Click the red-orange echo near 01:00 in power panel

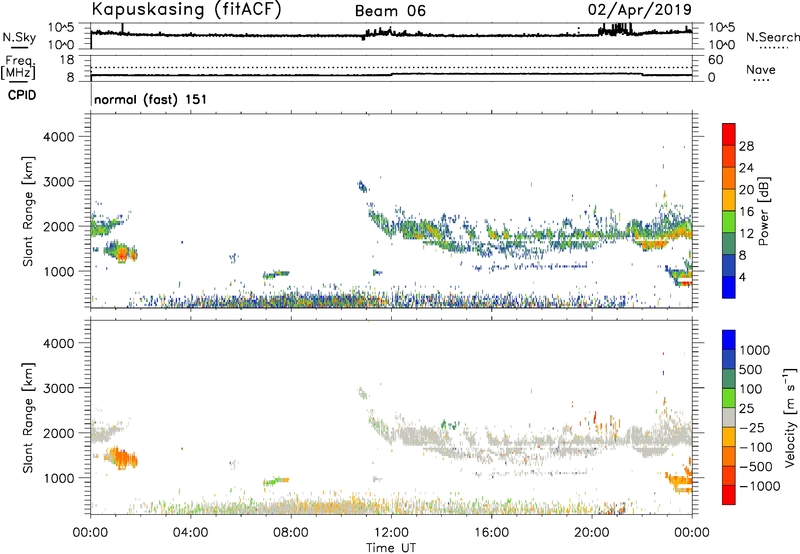(121, 252)
